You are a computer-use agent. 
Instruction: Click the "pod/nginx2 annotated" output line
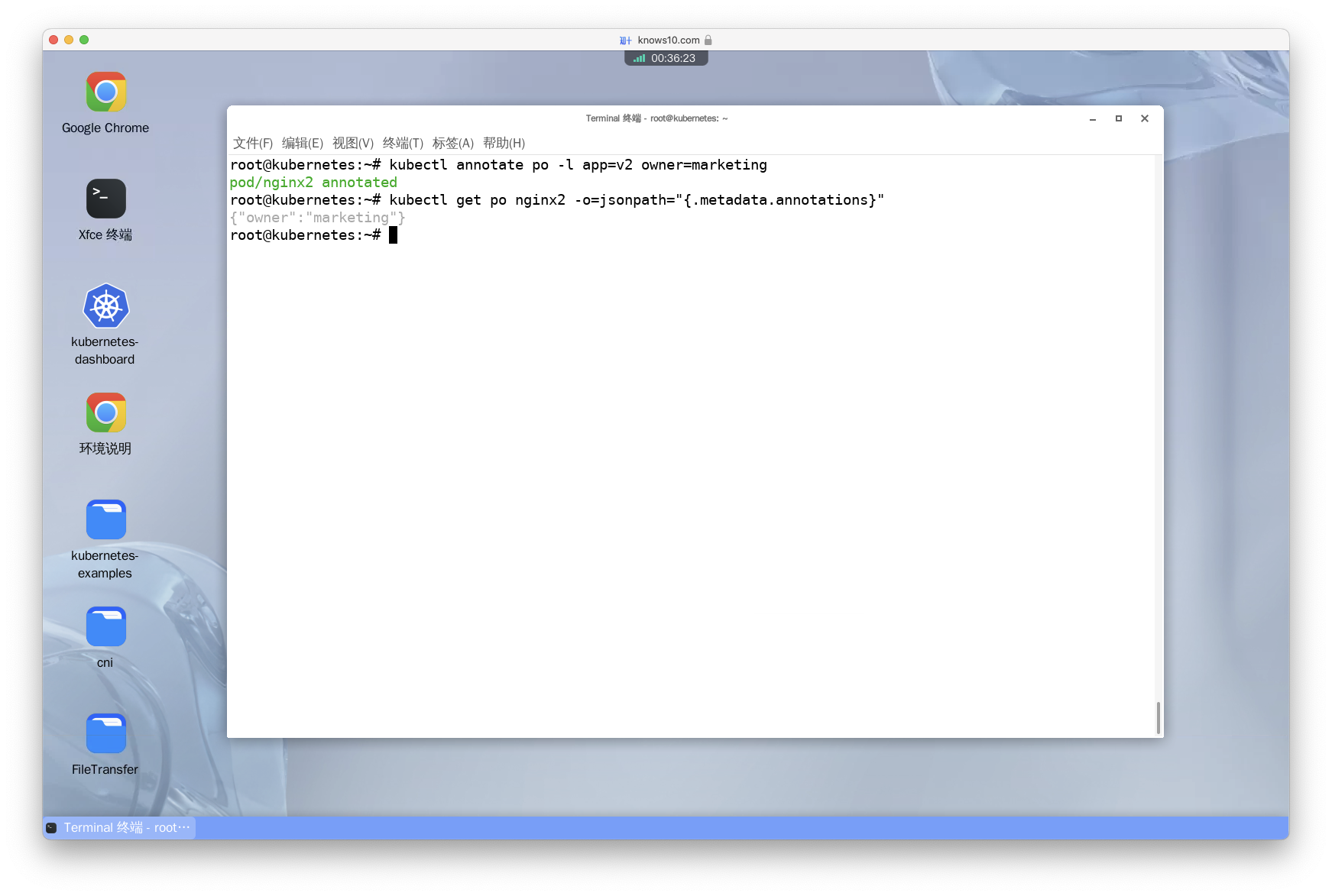[x=313, y=183]
